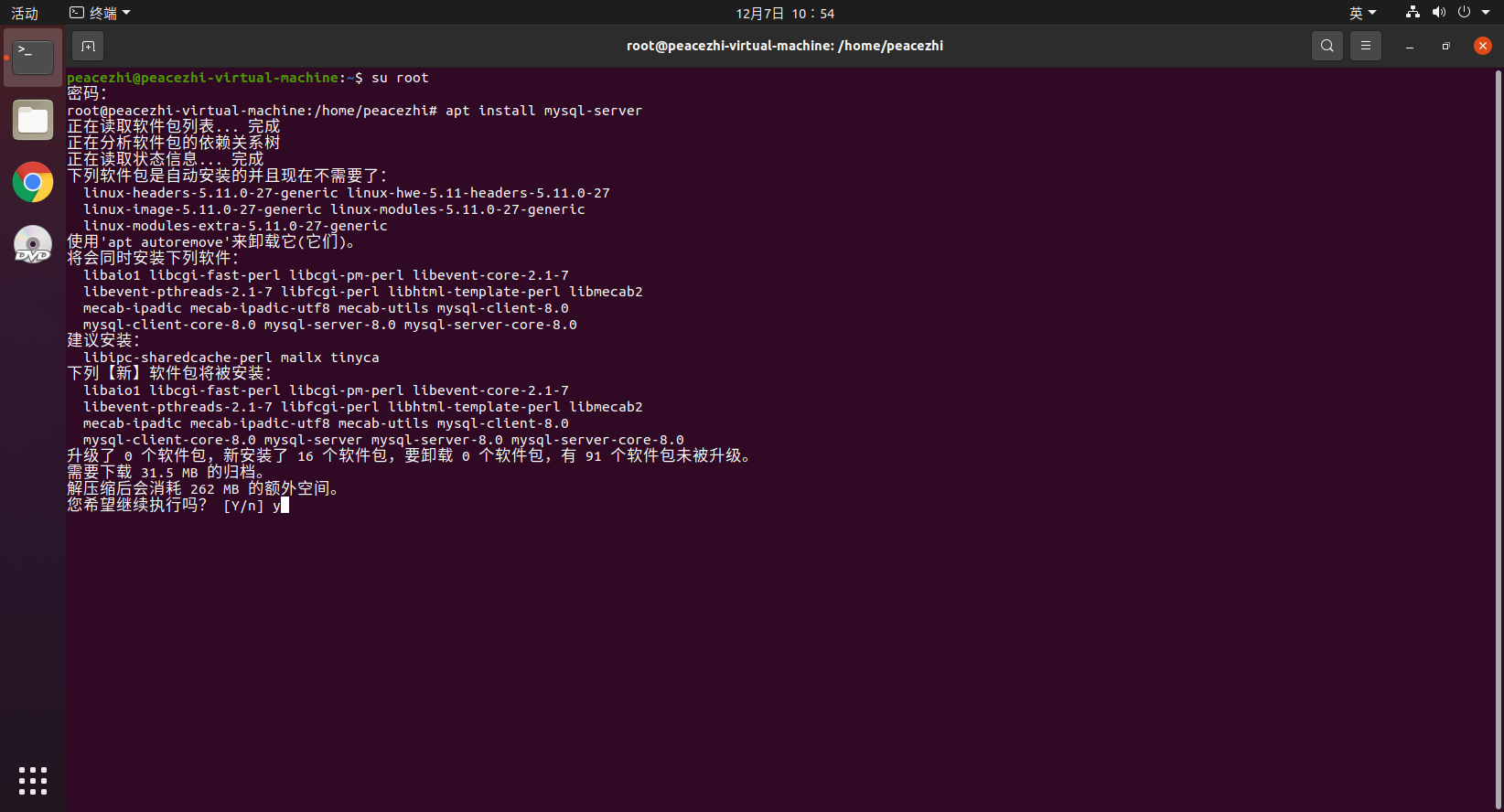Click the line '正在读取软件包列表... 完成'

pyautogui.click(x=173, y=126)
